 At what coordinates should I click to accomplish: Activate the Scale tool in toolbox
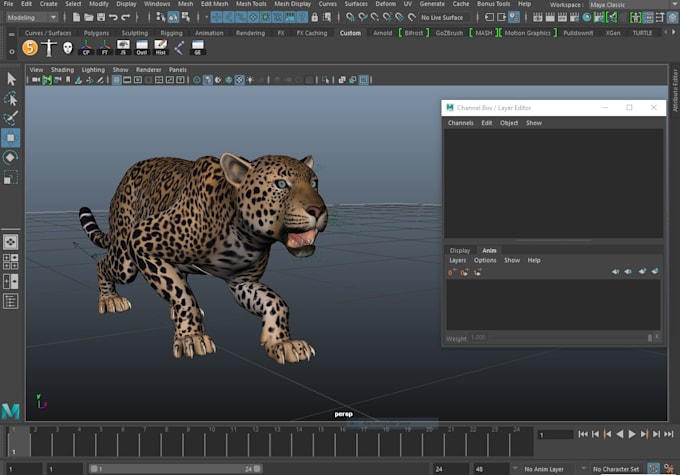tap(11, 177)
